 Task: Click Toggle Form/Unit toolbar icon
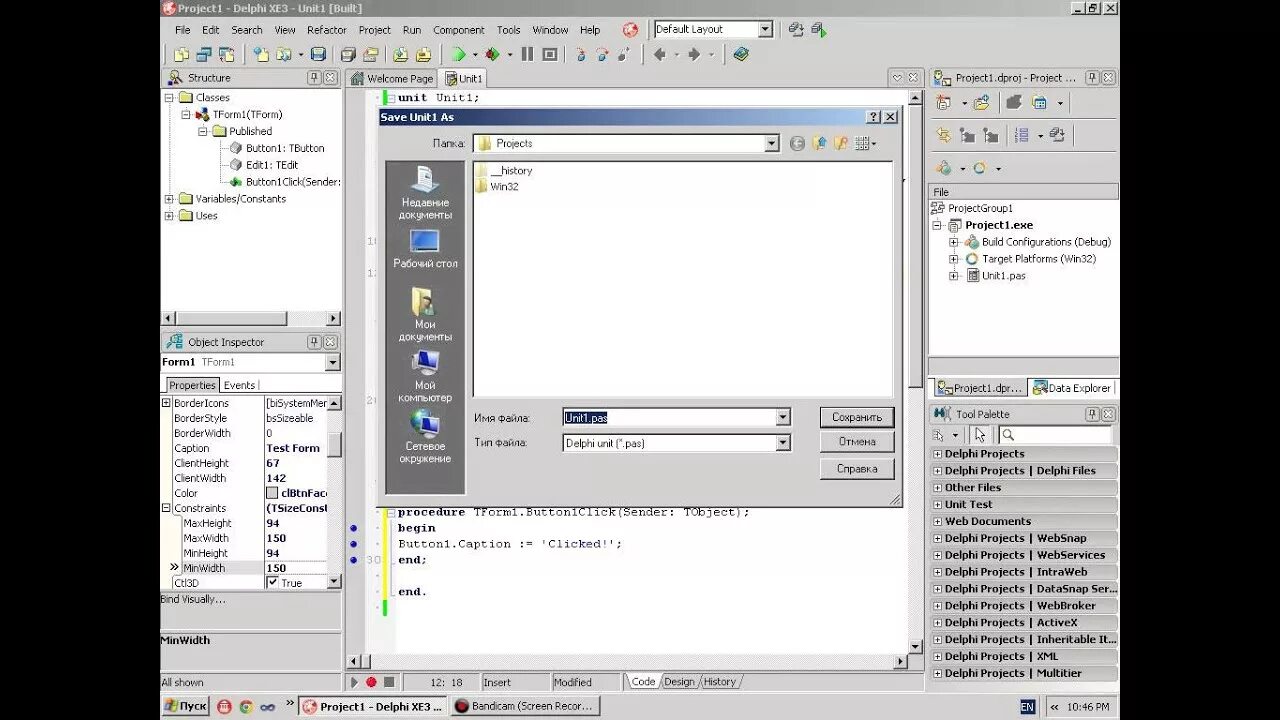[227, 54]
